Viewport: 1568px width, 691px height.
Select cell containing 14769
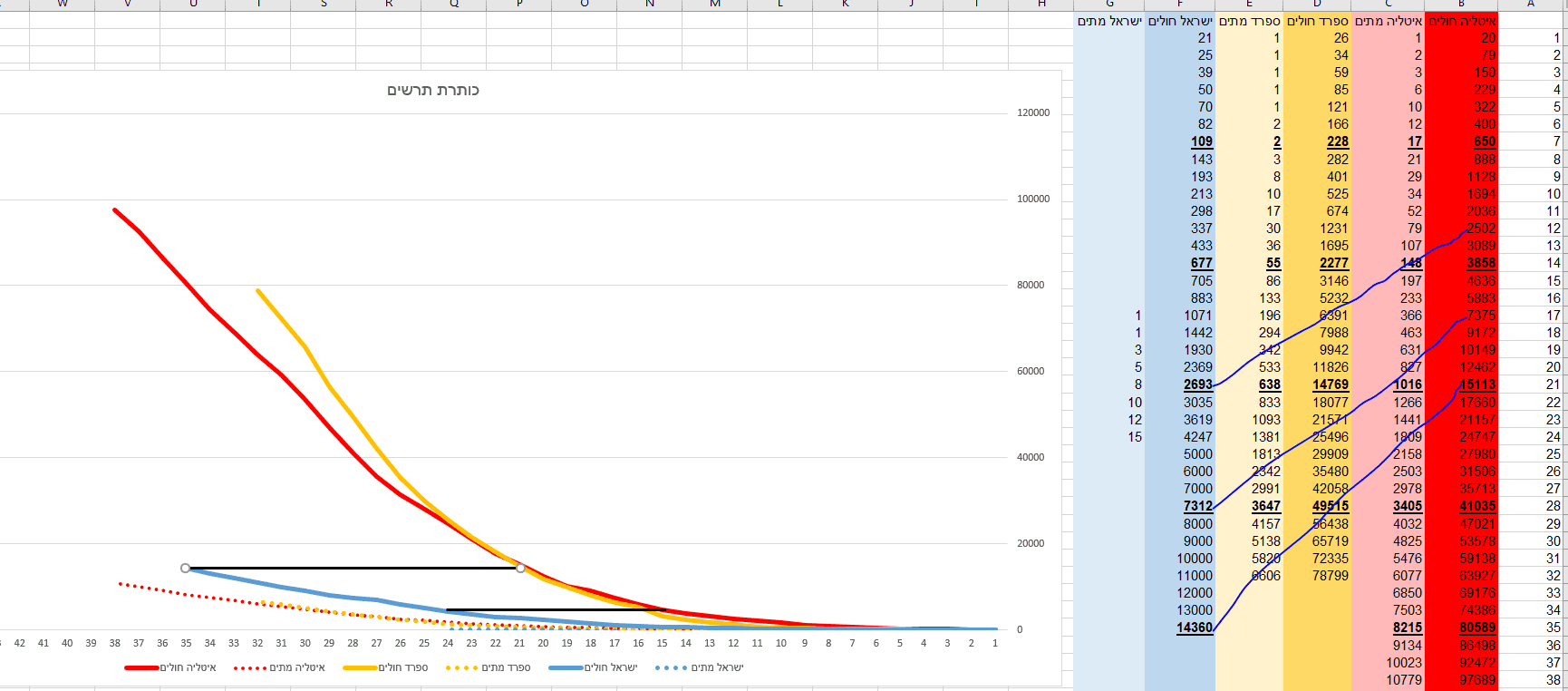coord(1317,384)
